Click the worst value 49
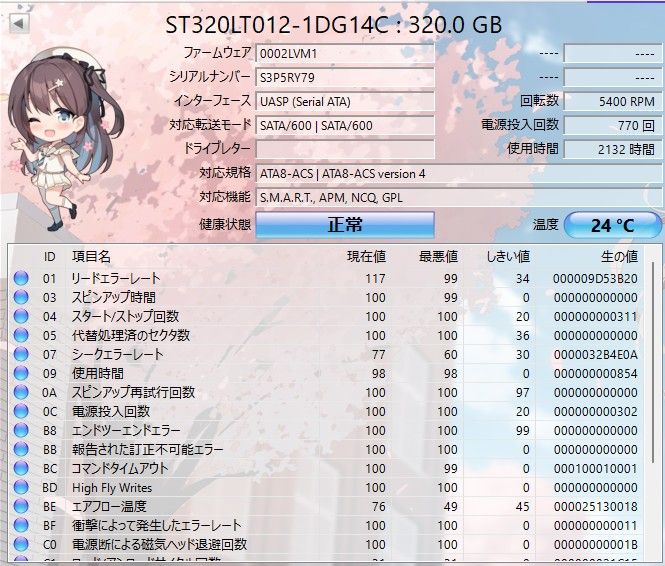The height and width of the screenshot is (566, 665). 450,507
